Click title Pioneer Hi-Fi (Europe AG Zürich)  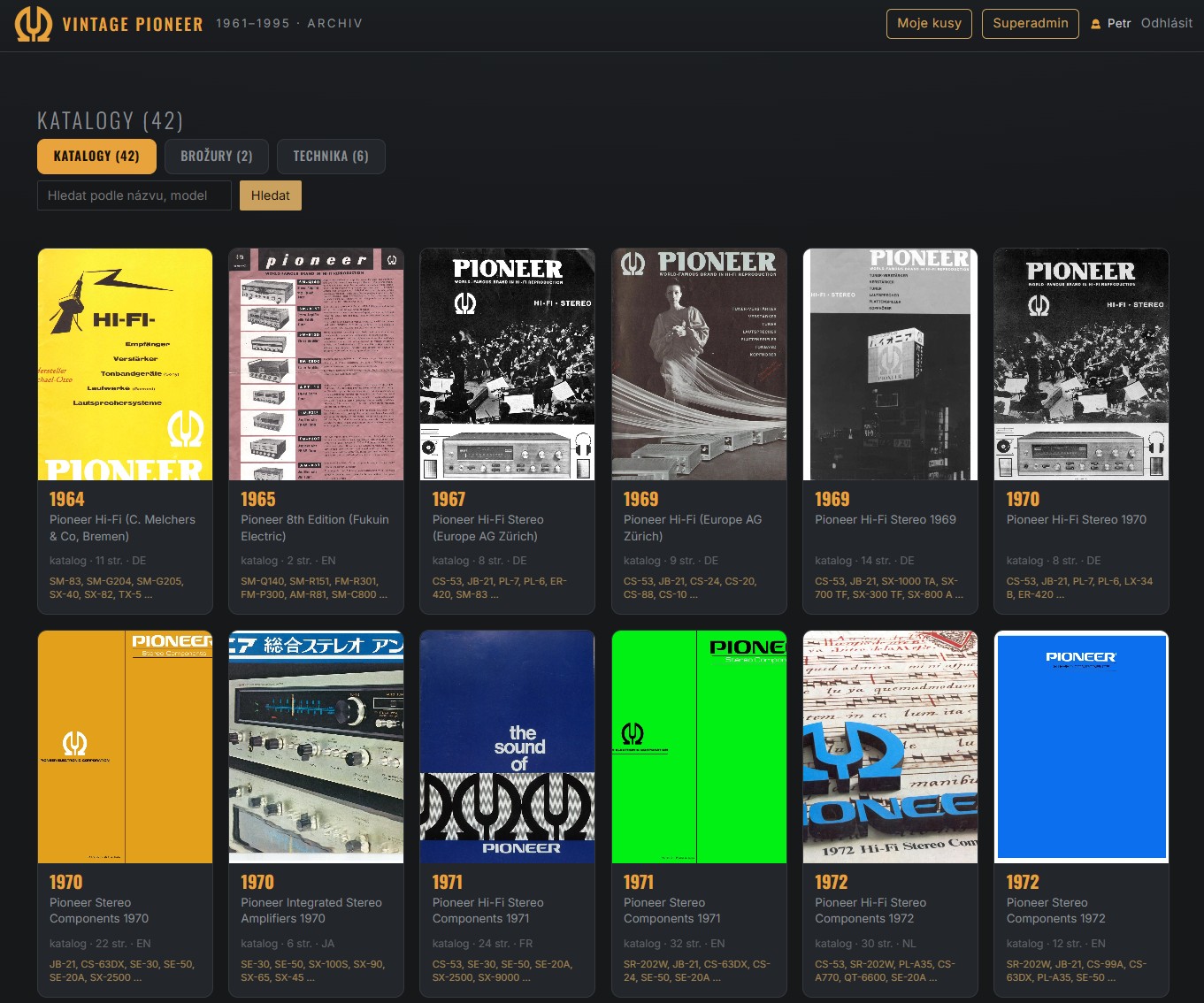(x=693, y=528)
